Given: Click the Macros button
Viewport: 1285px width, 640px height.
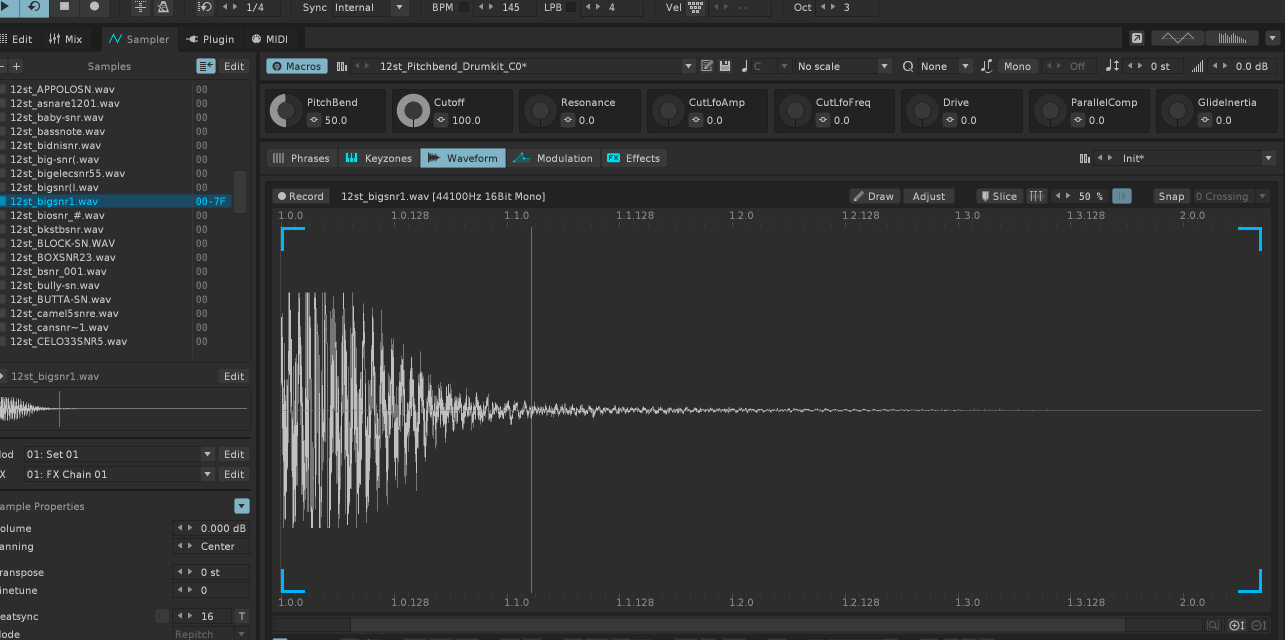Looking at the screenshot, I should [x=296, y=66].
